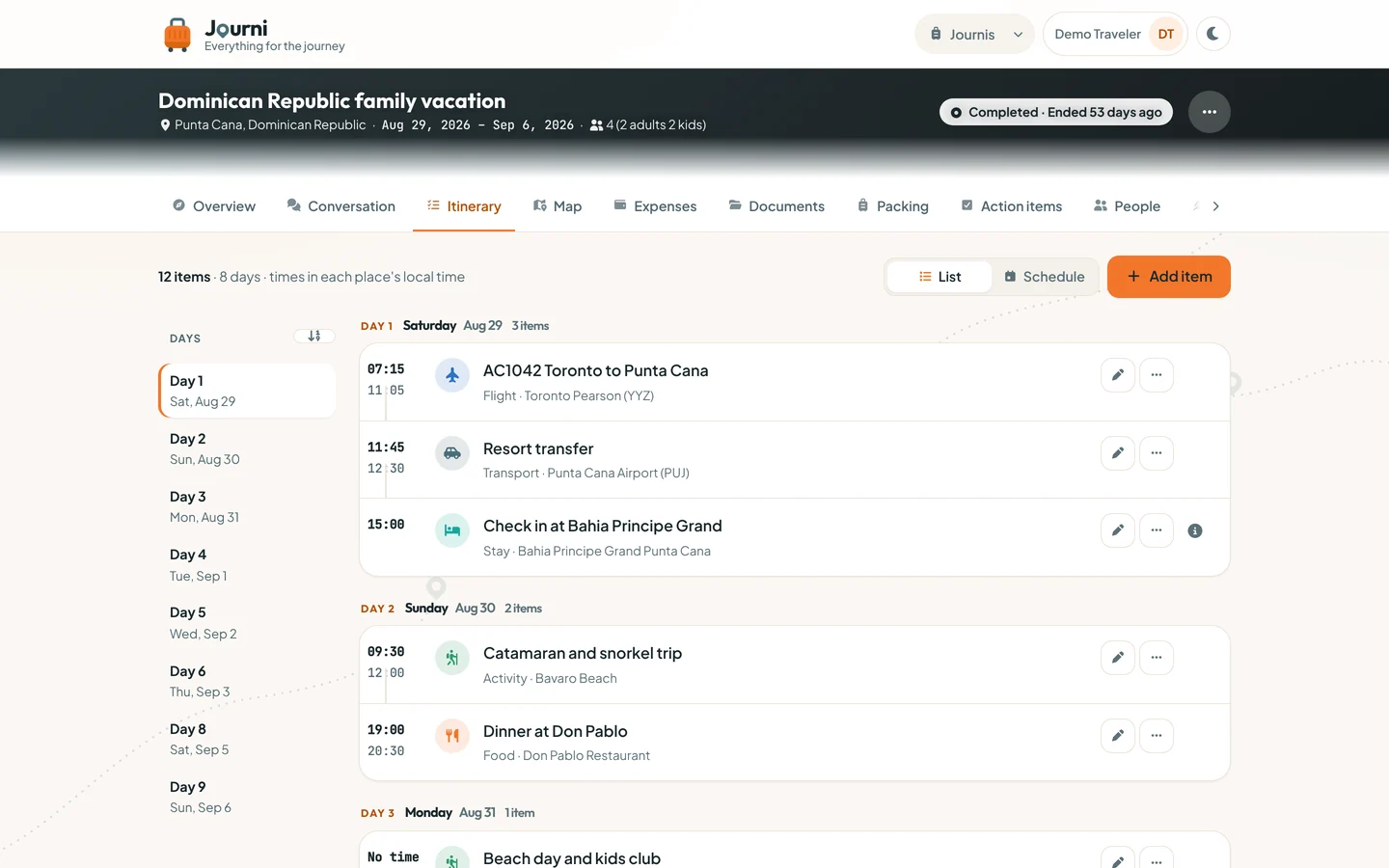Switch to the Conversation tab
1389x868 pixels.
coord(341,206)
